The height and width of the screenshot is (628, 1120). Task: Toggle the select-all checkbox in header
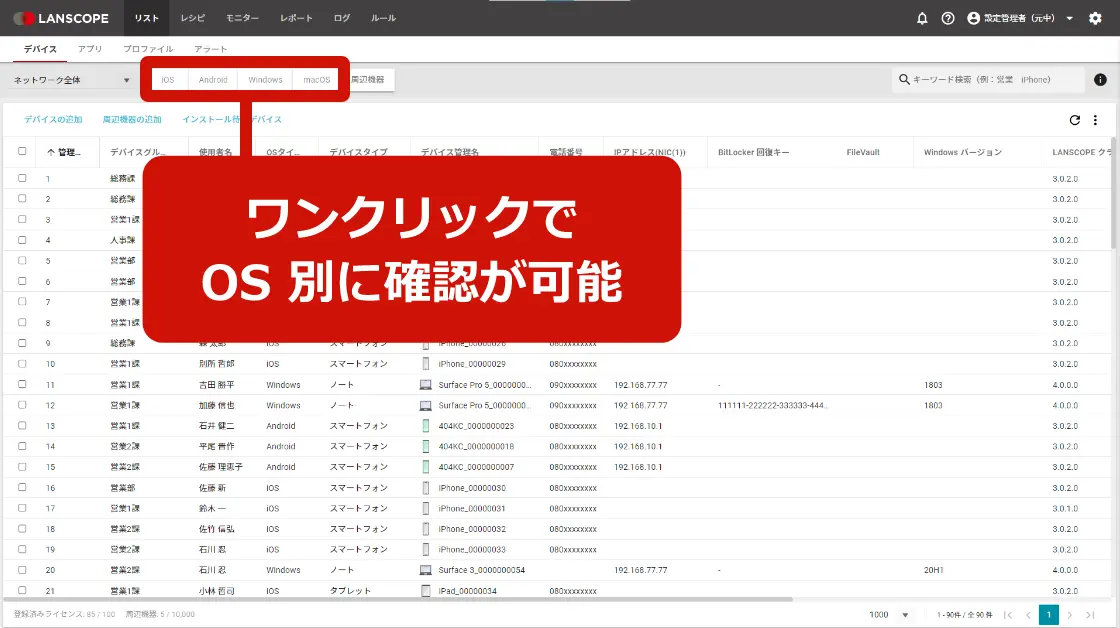[22, 151]
